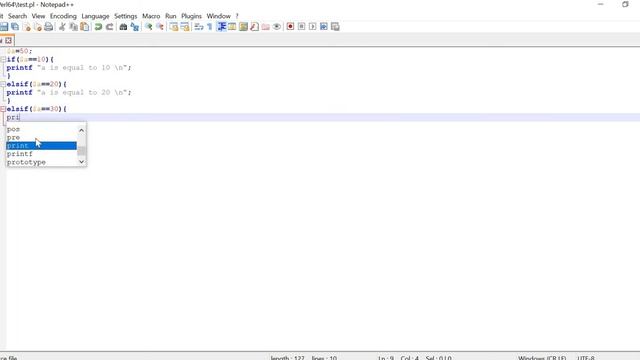The width and height of the screenshot is (640, 360).
Task: Toggle synchronize vertical scrolling
Action: (x=174, y=27)
